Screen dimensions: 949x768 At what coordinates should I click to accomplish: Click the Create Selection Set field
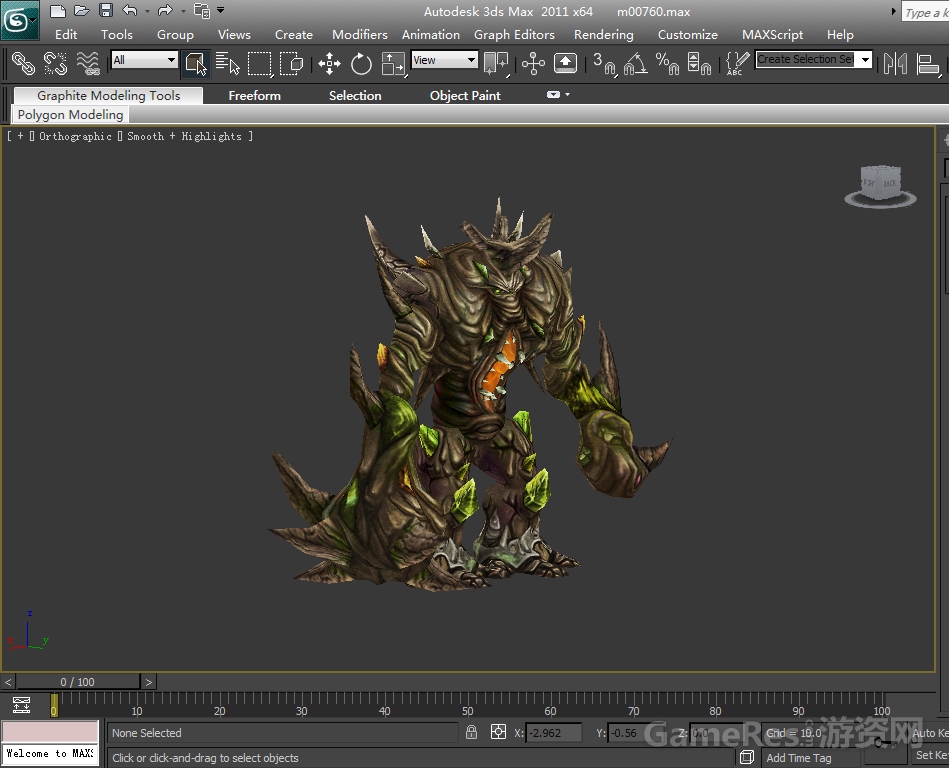806,59
